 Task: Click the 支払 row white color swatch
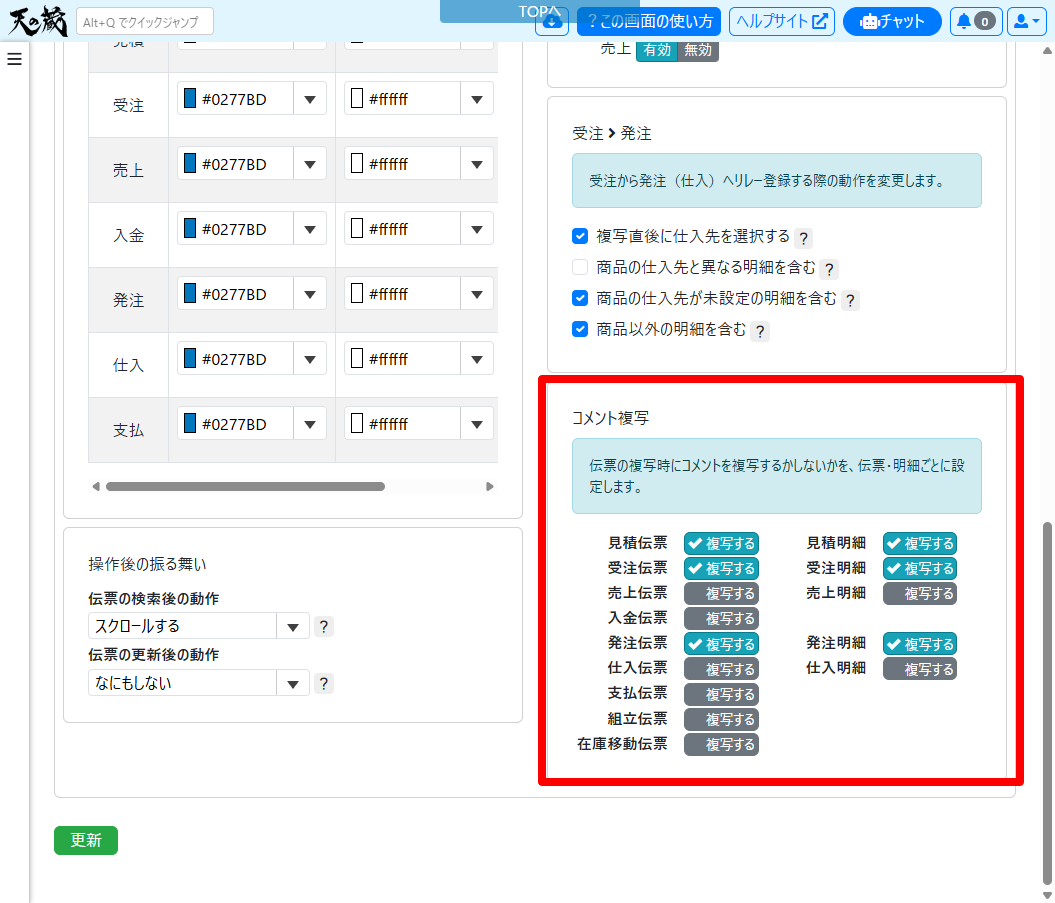357,424
